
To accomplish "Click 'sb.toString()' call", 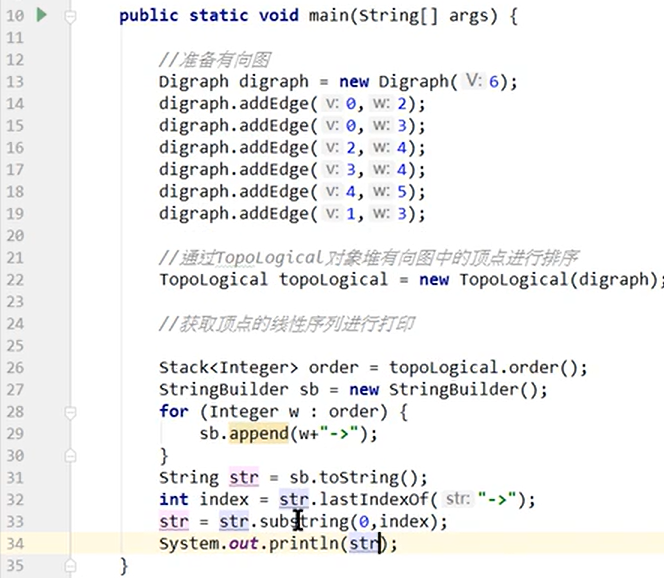I will point(353,478).
